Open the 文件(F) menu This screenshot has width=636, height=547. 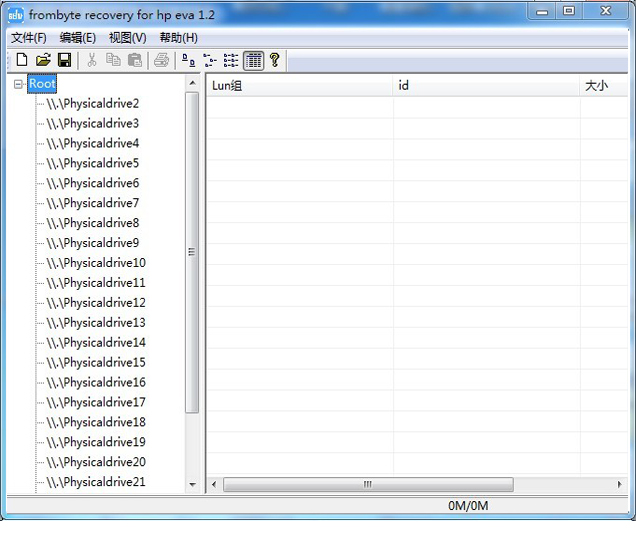[28, 38]
